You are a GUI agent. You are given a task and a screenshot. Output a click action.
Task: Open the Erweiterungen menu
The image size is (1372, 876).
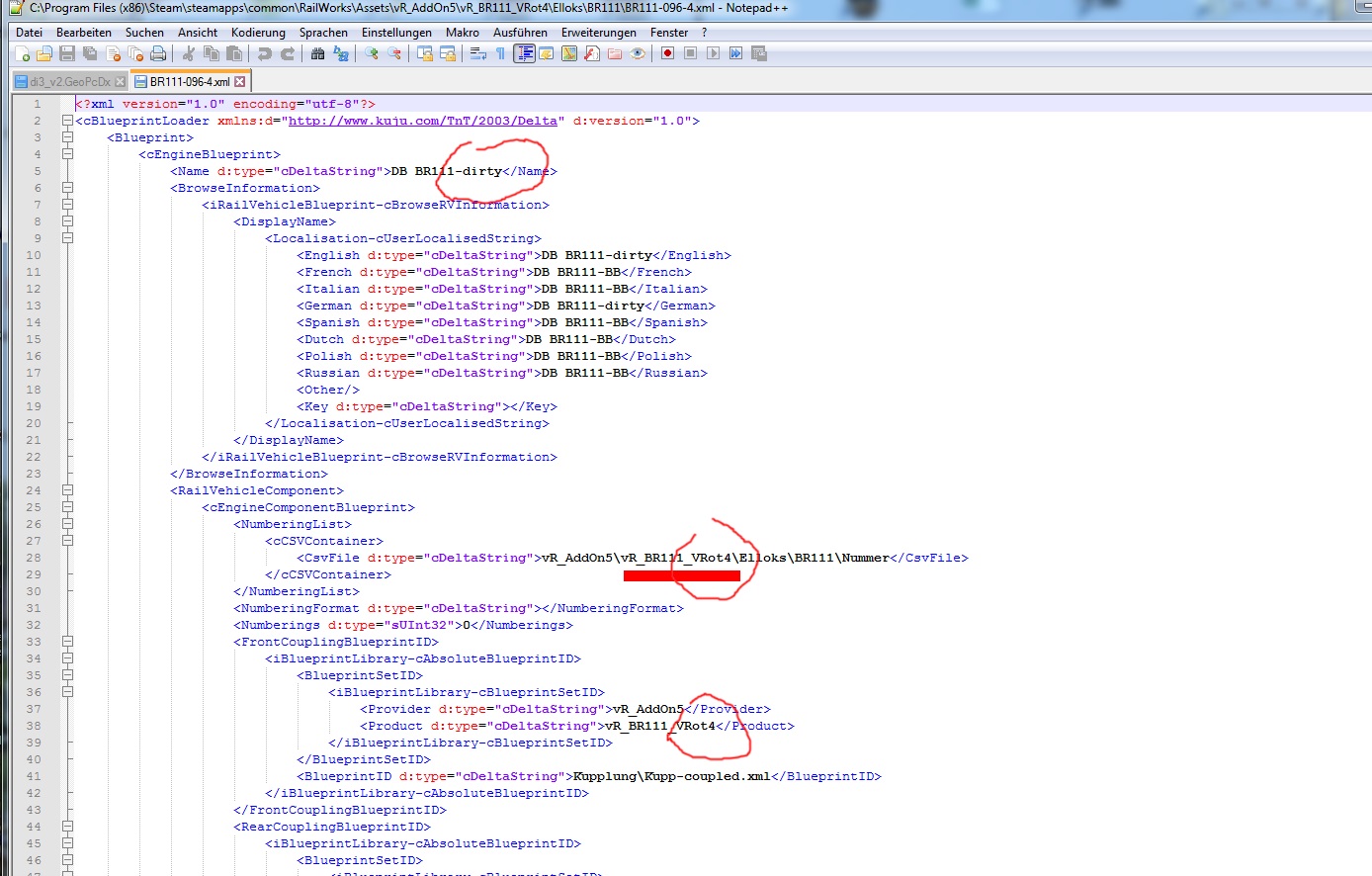[599, 33]
